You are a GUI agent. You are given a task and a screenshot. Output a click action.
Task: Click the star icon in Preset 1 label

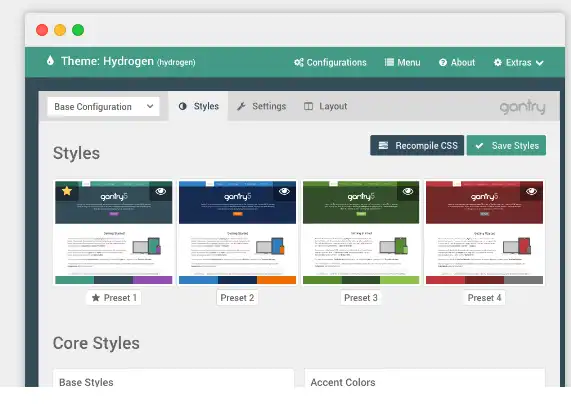(96, 298)
